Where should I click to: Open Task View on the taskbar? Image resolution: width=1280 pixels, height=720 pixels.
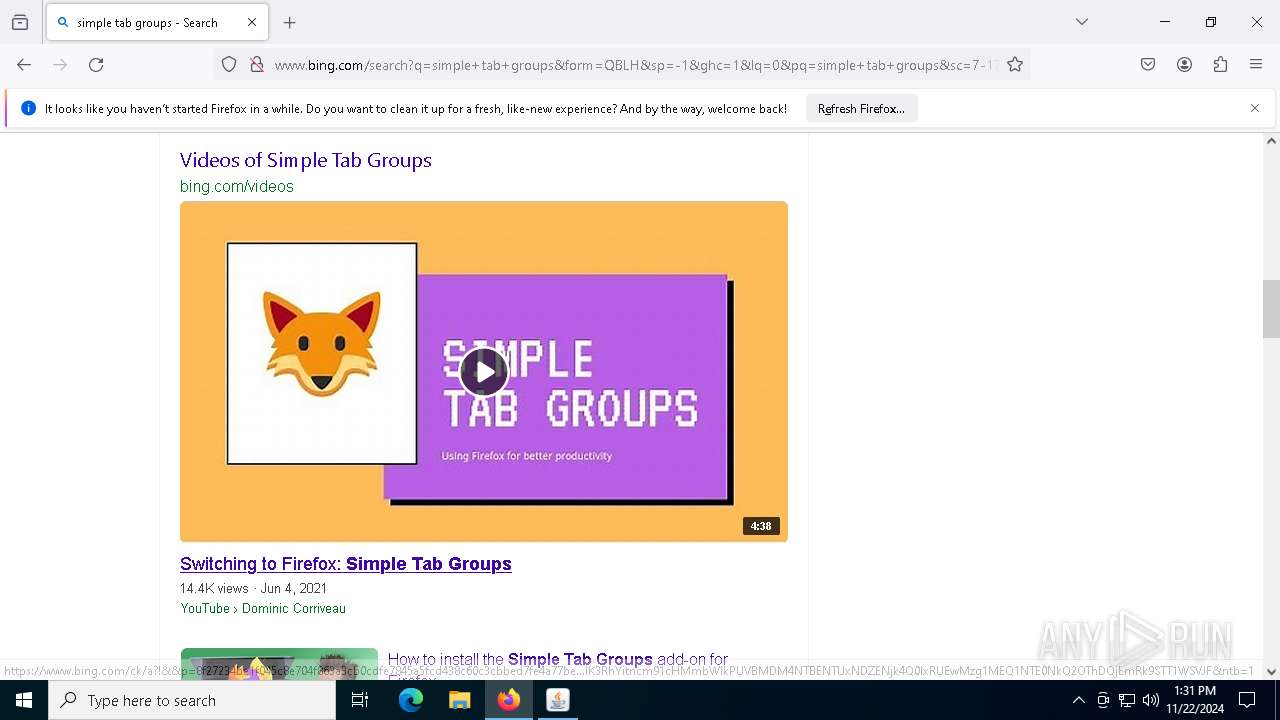pos(360,700)
